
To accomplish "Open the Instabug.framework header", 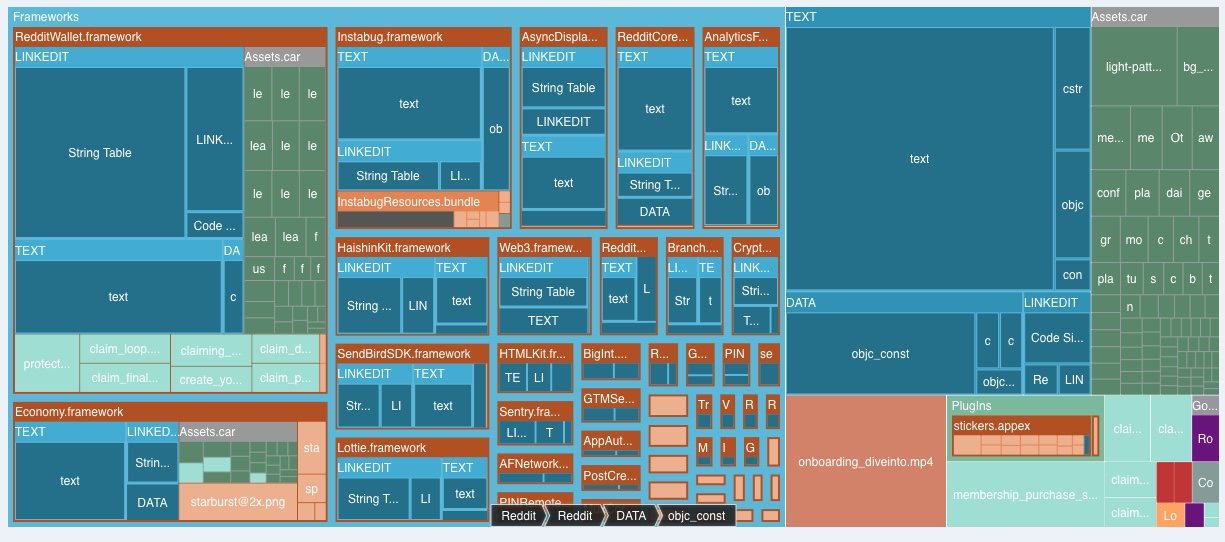I will coord(423,37).
